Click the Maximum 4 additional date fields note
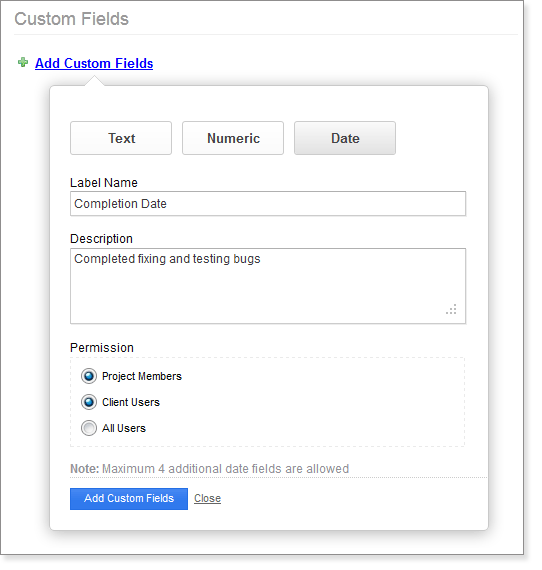The width and height of the screenshot is (542, 570). pos(209,469)
